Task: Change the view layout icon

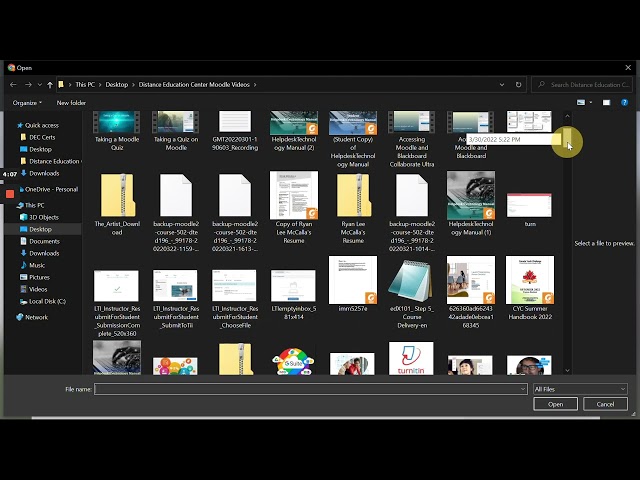Action: (x=581, y=102)
